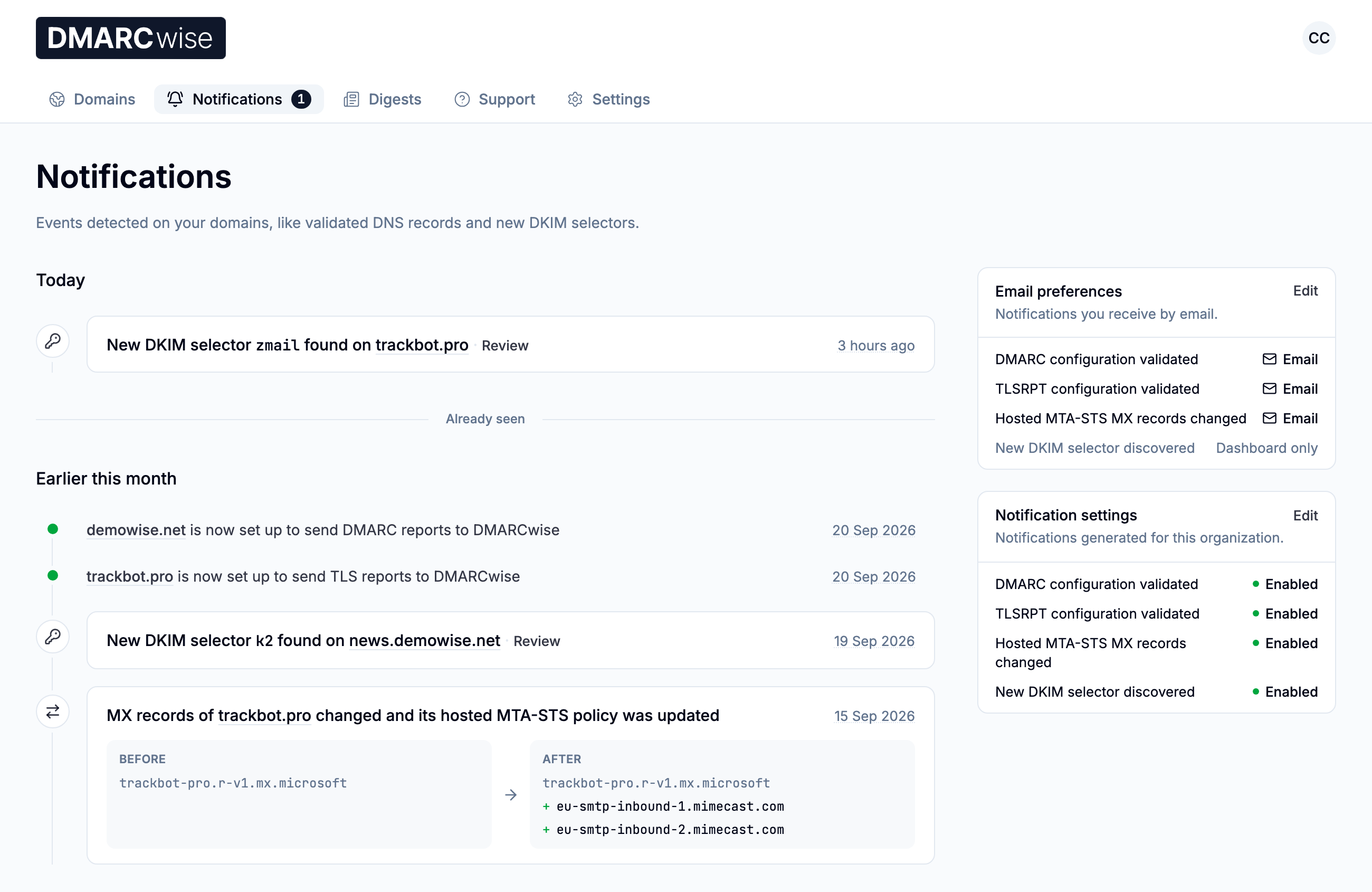The width and height of the screenshot is (1372, 892).
Task: Open trackbot.pro link in MX records notification
Action: click(x=264, y=716)
